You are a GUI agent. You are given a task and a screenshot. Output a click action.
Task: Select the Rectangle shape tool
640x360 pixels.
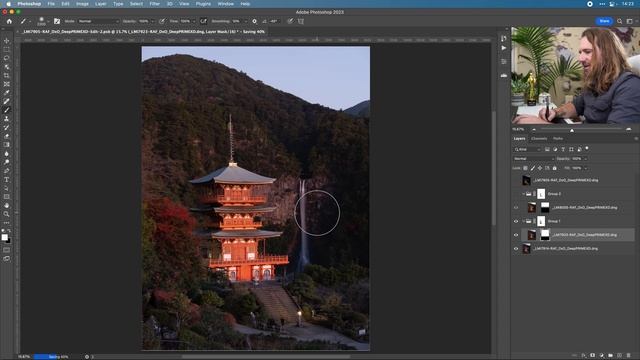[x=7, y=197]
